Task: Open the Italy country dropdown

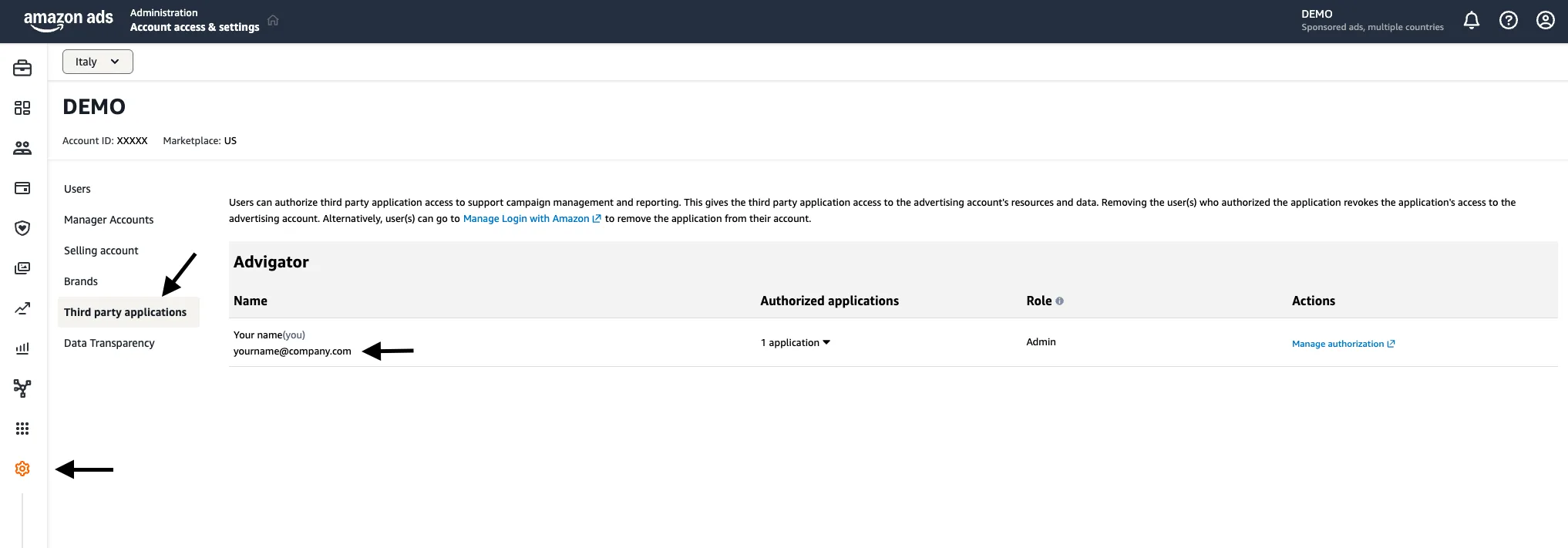Action: [x=98, y=62]
